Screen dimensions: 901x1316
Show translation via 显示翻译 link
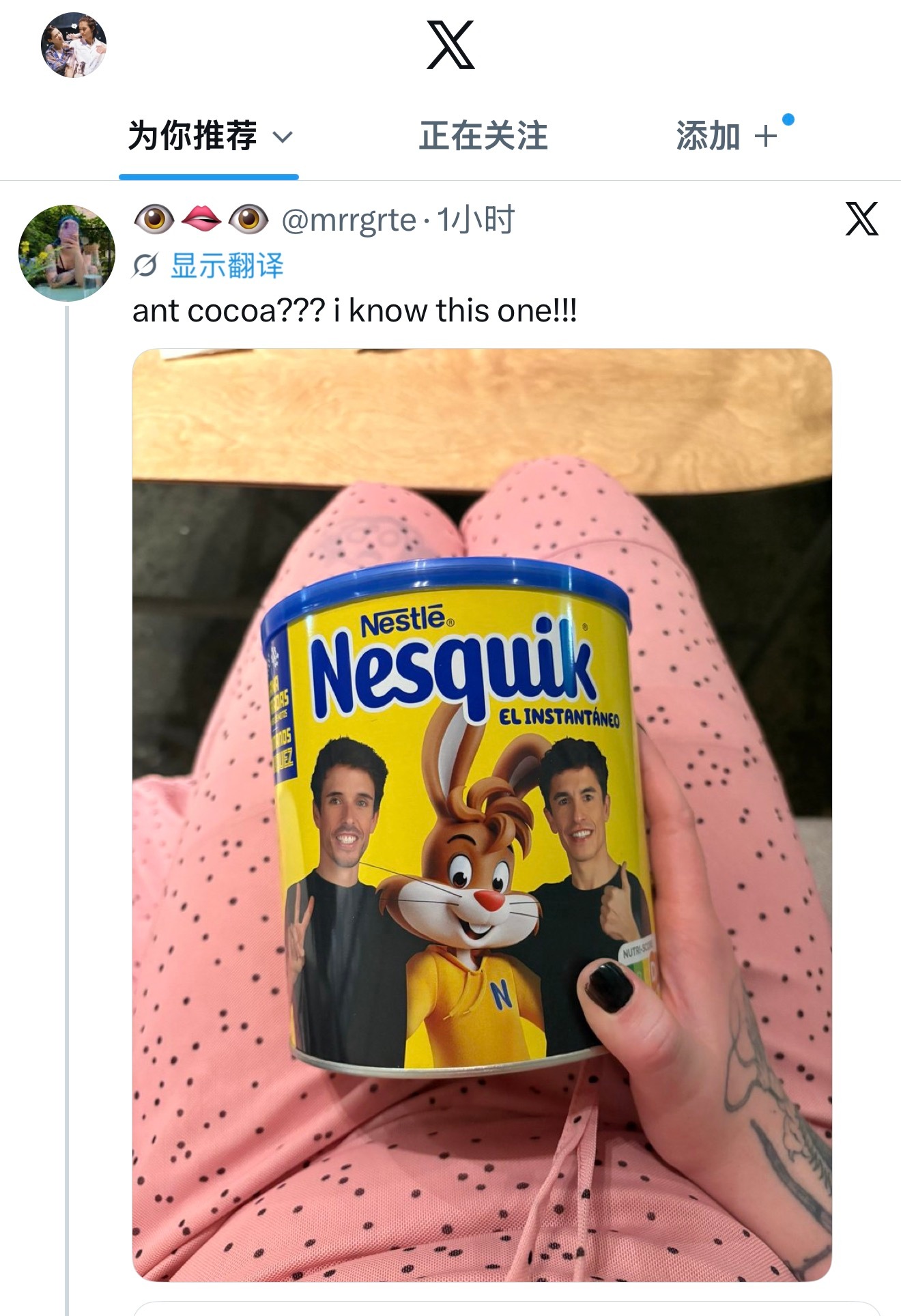tap(227, 266)
